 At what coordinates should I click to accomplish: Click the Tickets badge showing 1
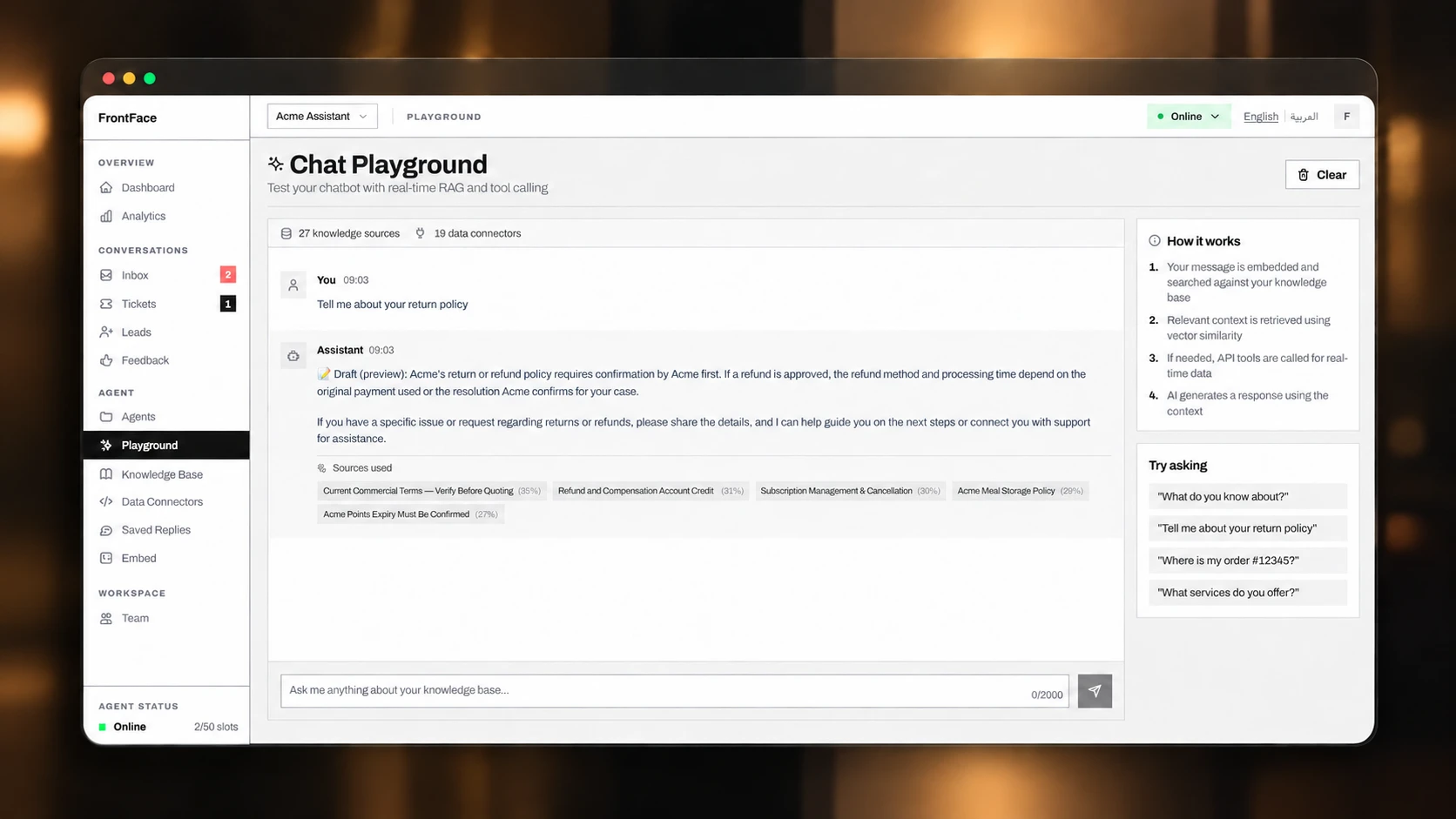point(228,304)
